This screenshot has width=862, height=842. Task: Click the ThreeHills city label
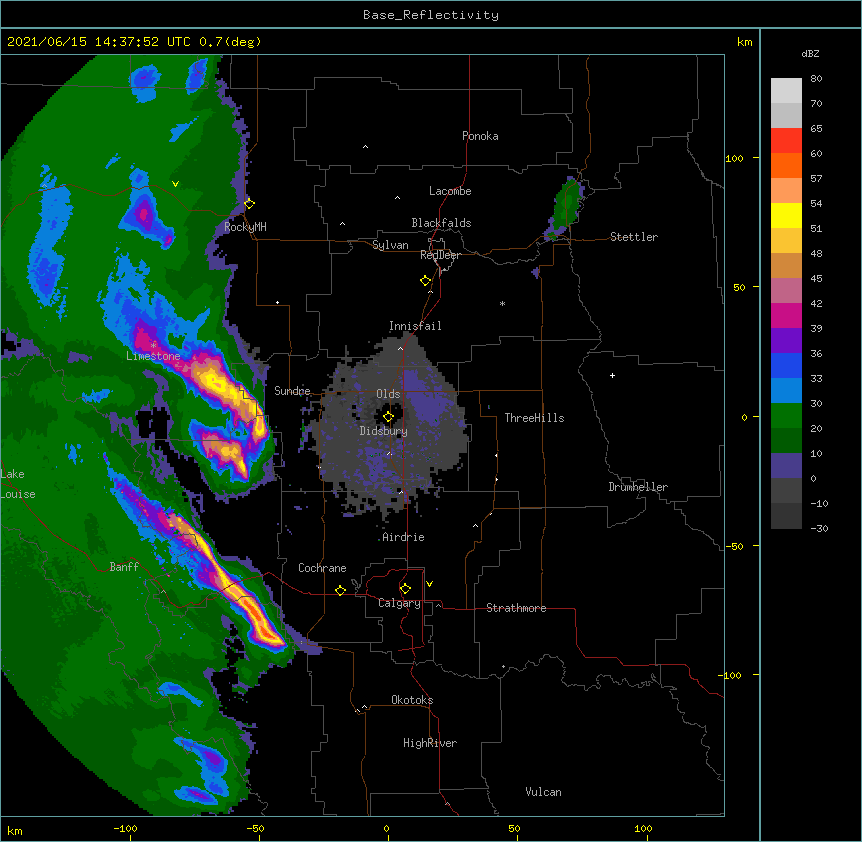534,418
